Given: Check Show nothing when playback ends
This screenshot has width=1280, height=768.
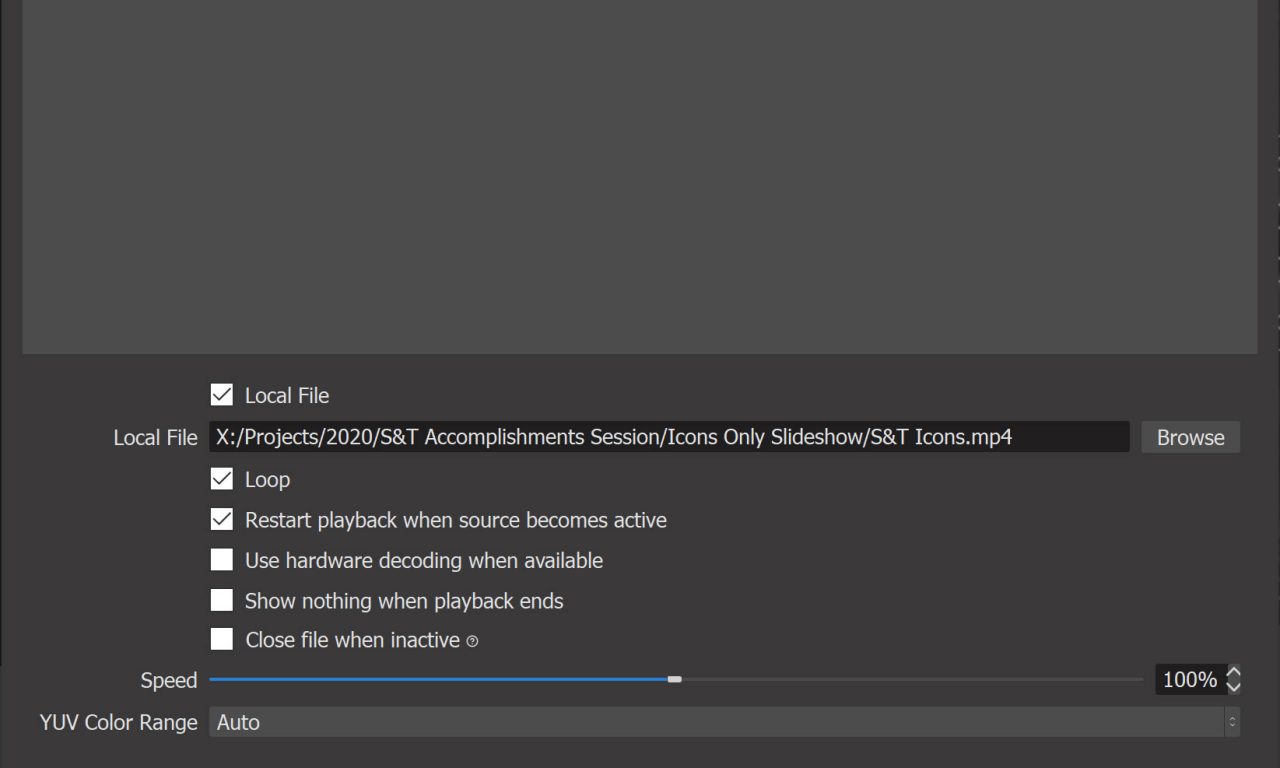Looking at the screenshot, I should coord(222,600).
